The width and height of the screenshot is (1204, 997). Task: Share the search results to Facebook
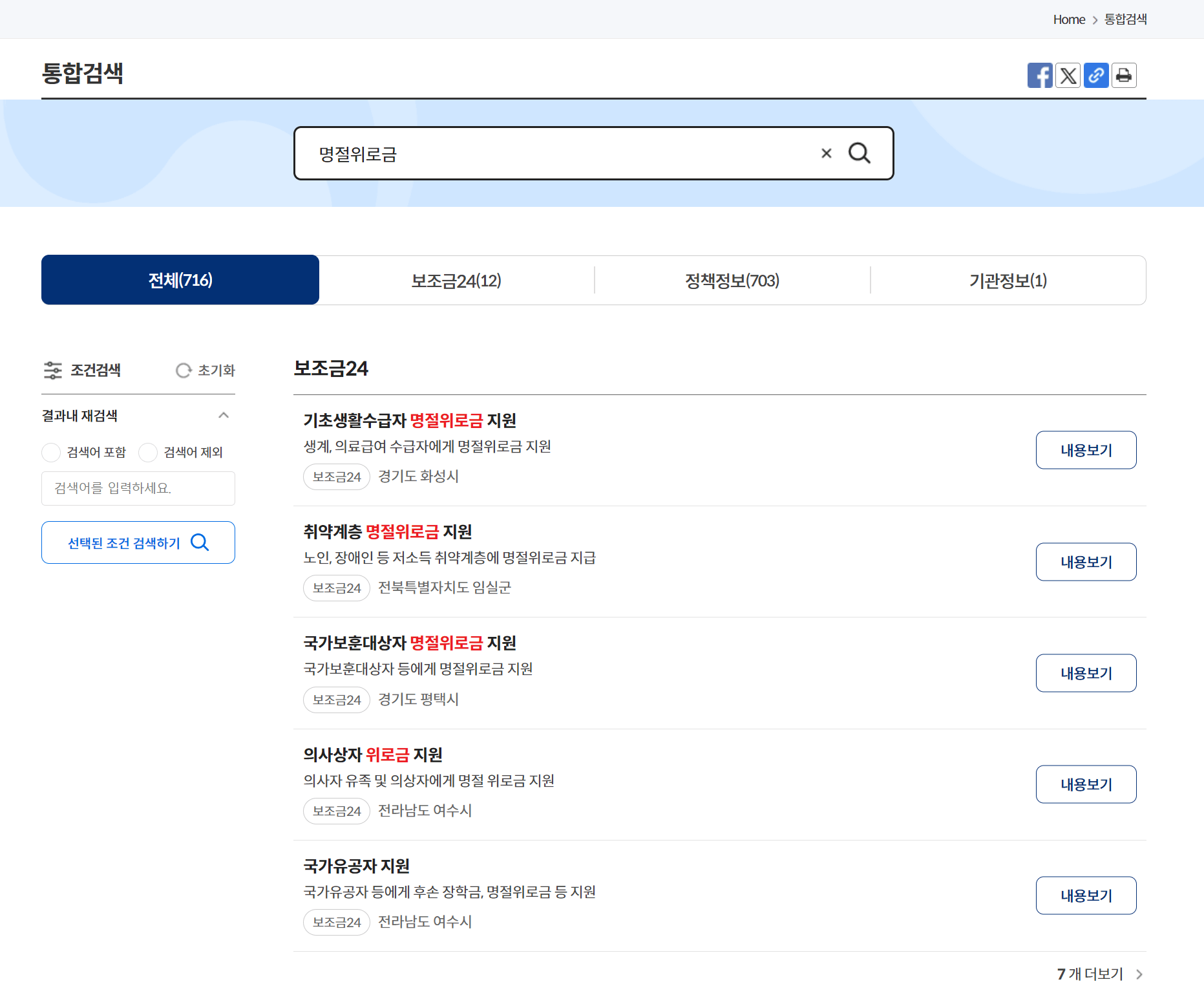tap(1040, 75)
